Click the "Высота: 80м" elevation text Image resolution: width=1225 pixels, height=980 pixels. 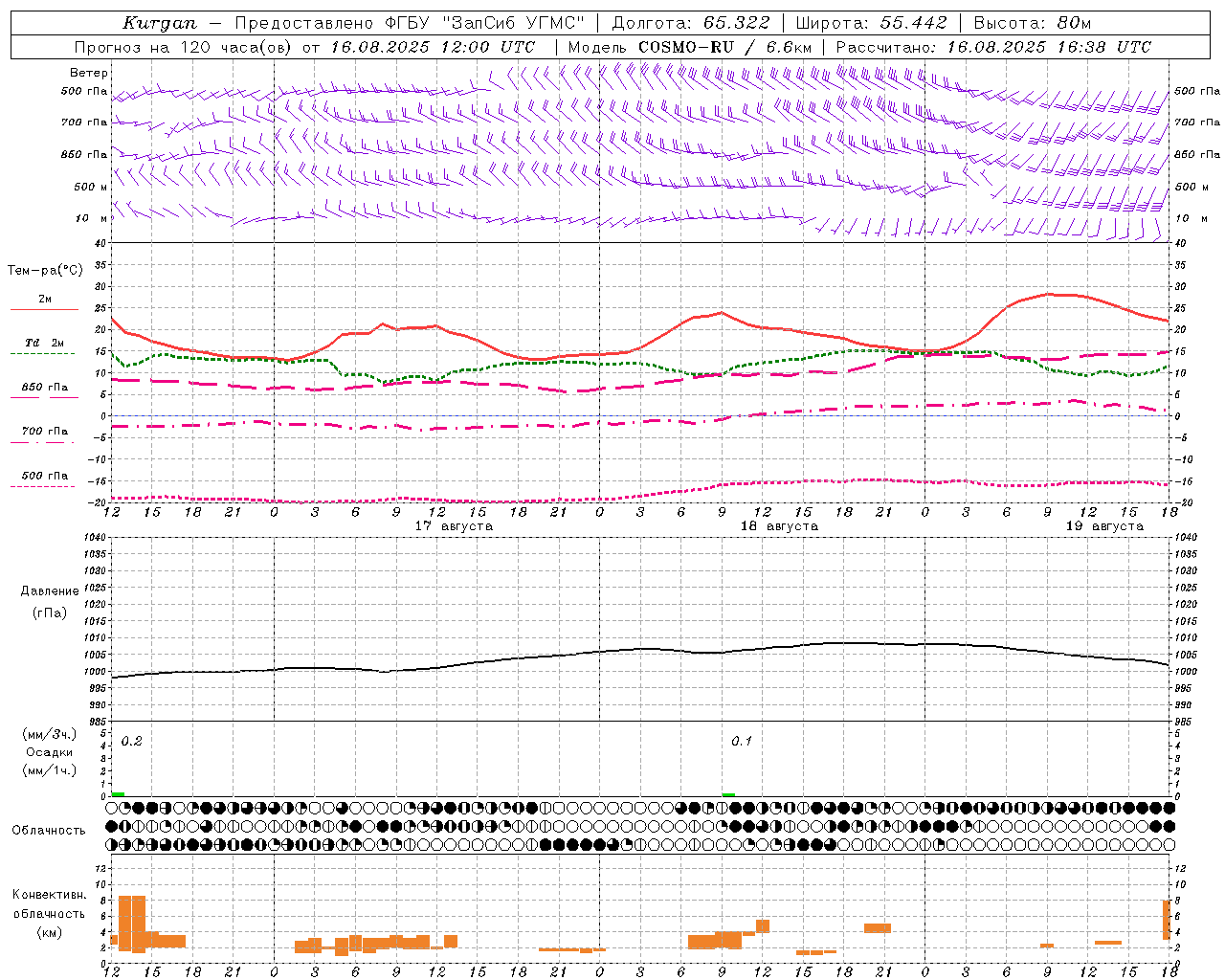pyautogui.click(x=1033, y=23)
